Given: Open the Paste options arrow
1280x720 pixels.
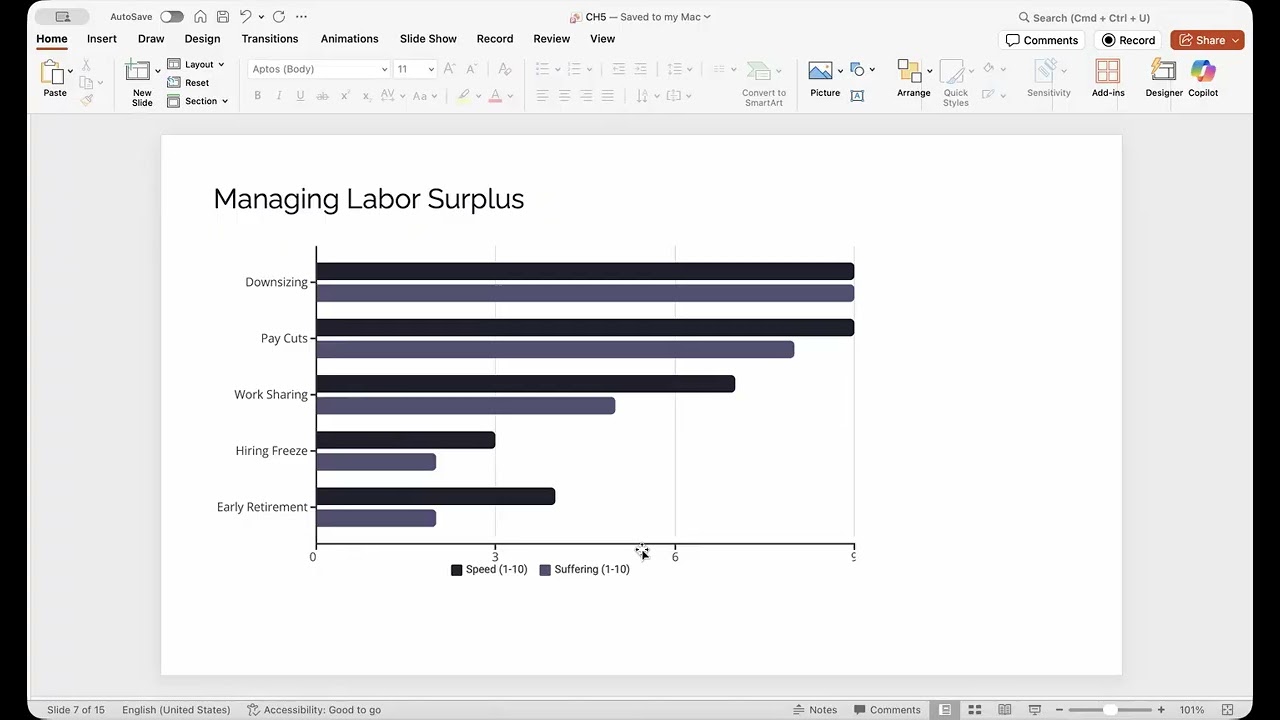Looking at the screenshot, I should tap(70, 72).
